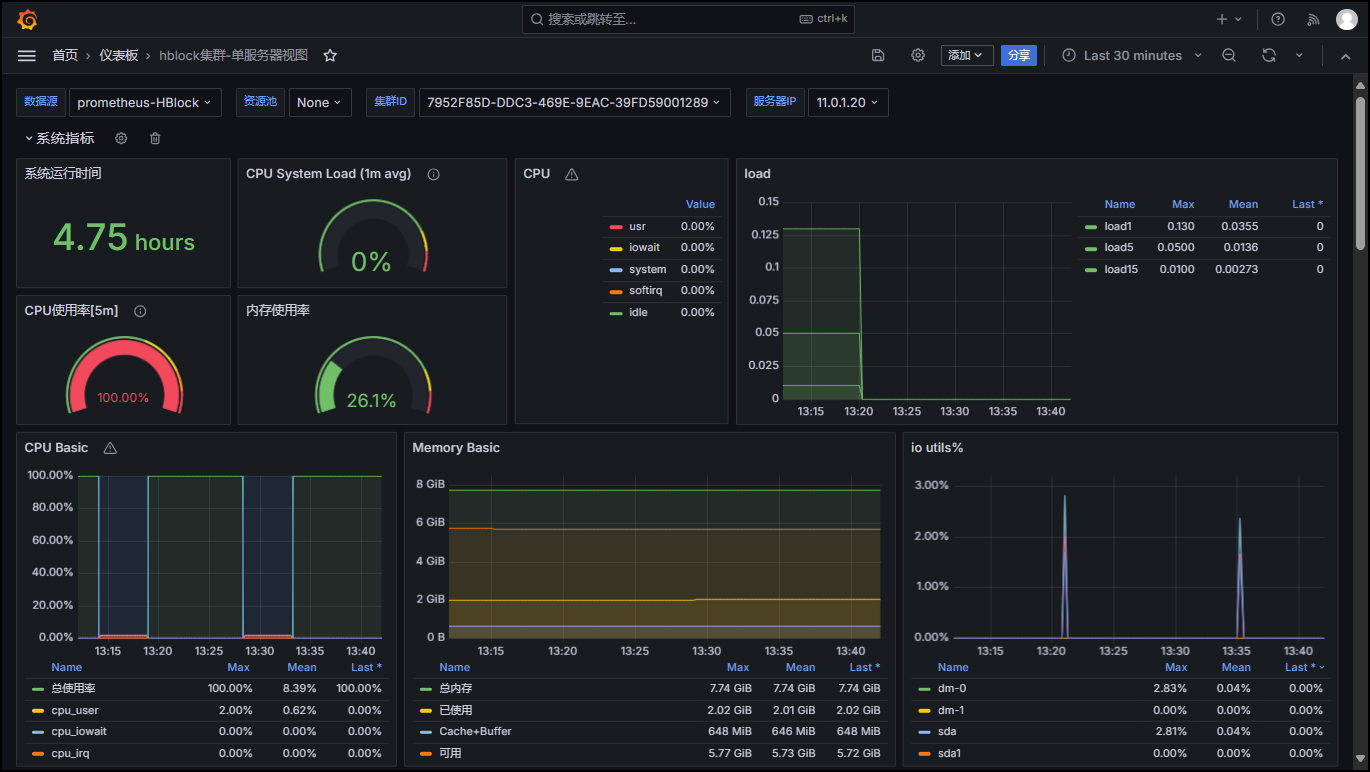The width and height of the screenshot is (1370, 772).
Task: Click the save dashboard icon
Action: (x=878, y=56)
